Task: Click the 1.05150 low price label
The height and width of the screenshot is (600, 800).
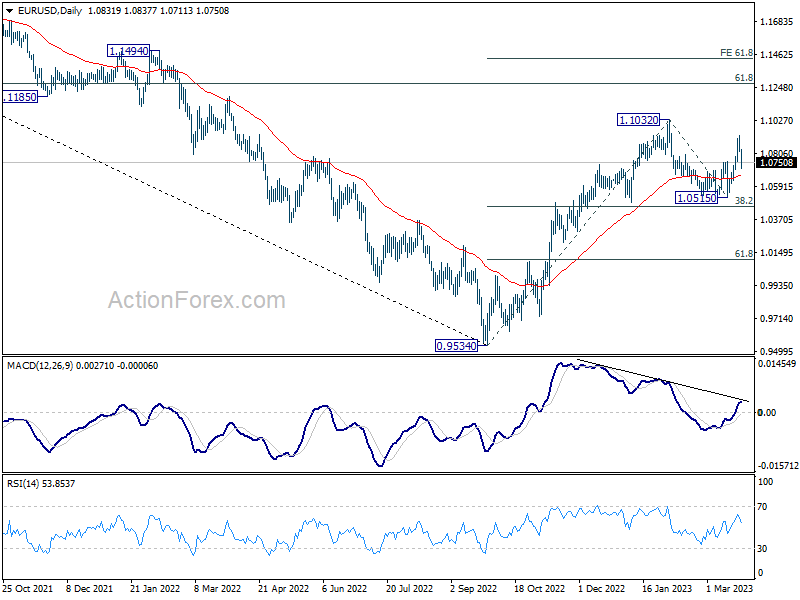Action: click(696, 198)
